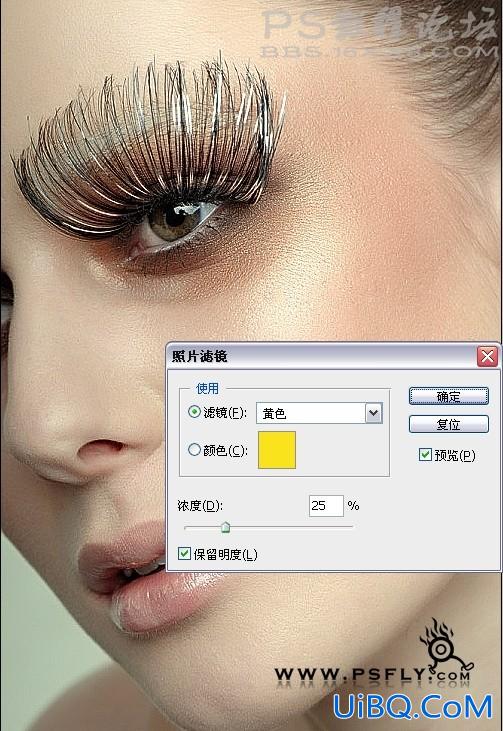Toggle the 保留明度(L) checkbox
The image size is (503, 731).
pyautogui.click(x=185, y=554)
